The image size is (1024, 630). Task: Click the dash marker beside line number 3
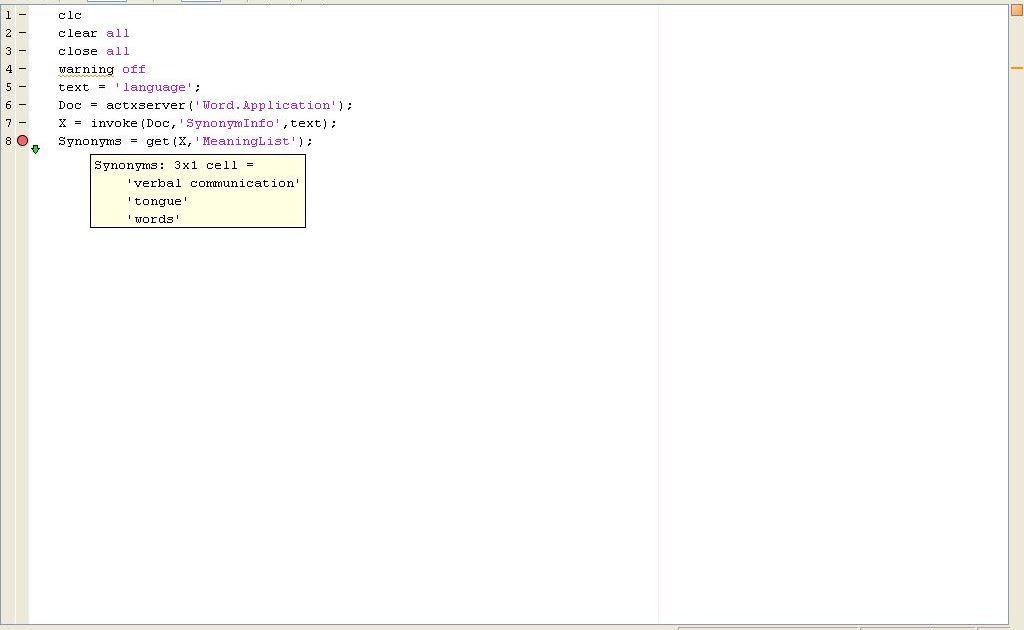click(x=22, y=51)
